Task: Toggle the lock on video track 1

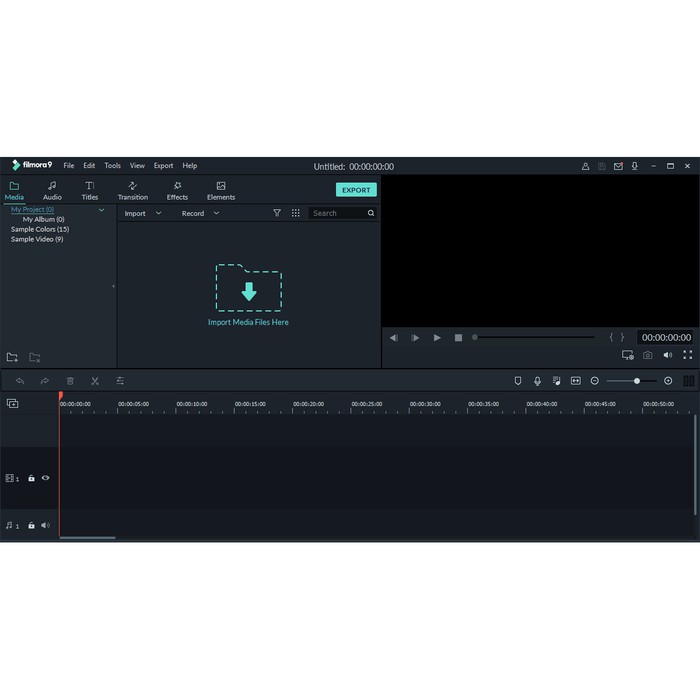Action: click(x=31, y=478)
